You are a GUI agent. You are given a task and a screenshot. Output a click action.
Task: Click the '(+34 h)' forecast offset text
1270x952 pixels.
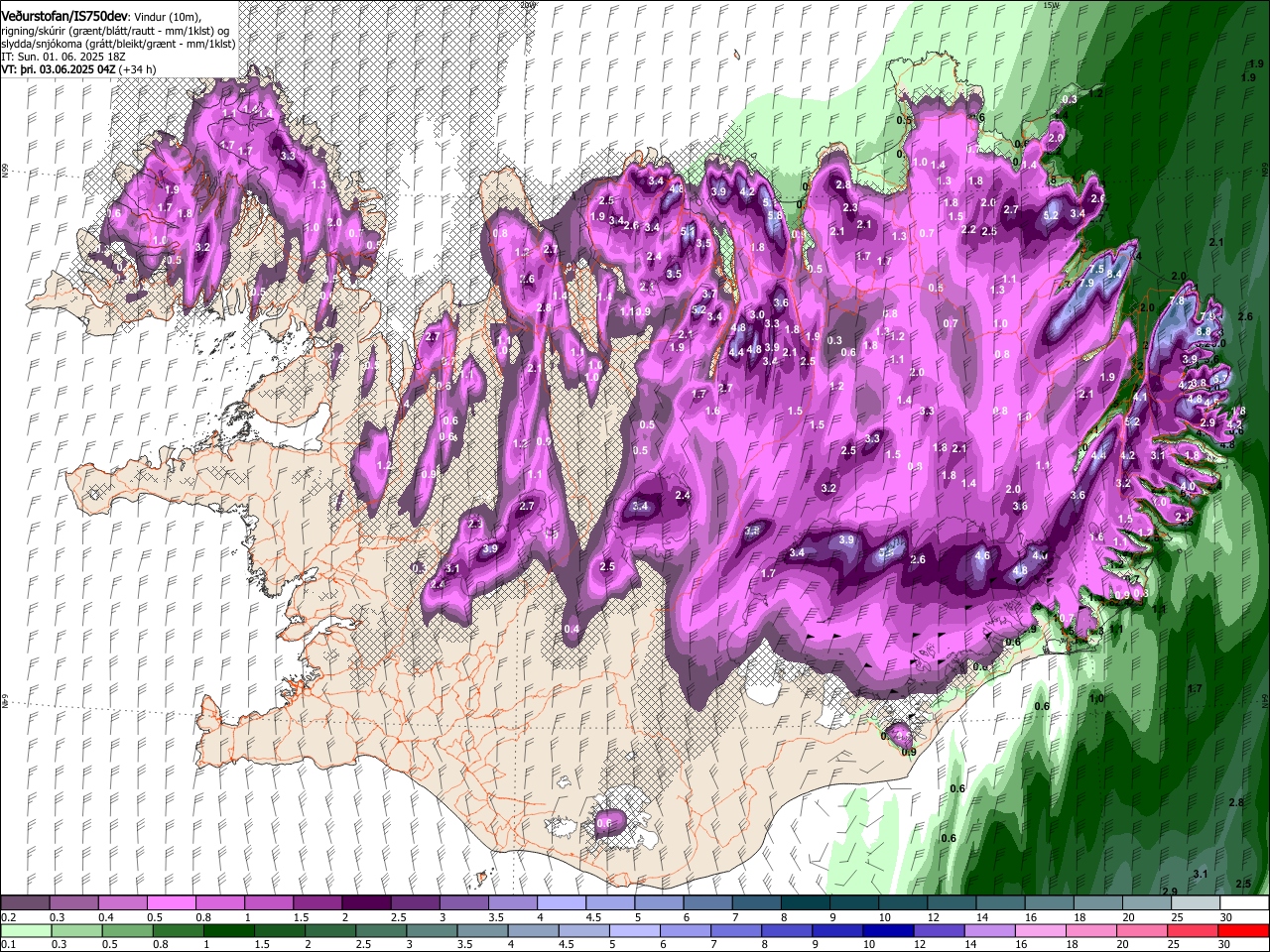pyautogui.click(x=137, y=70)
